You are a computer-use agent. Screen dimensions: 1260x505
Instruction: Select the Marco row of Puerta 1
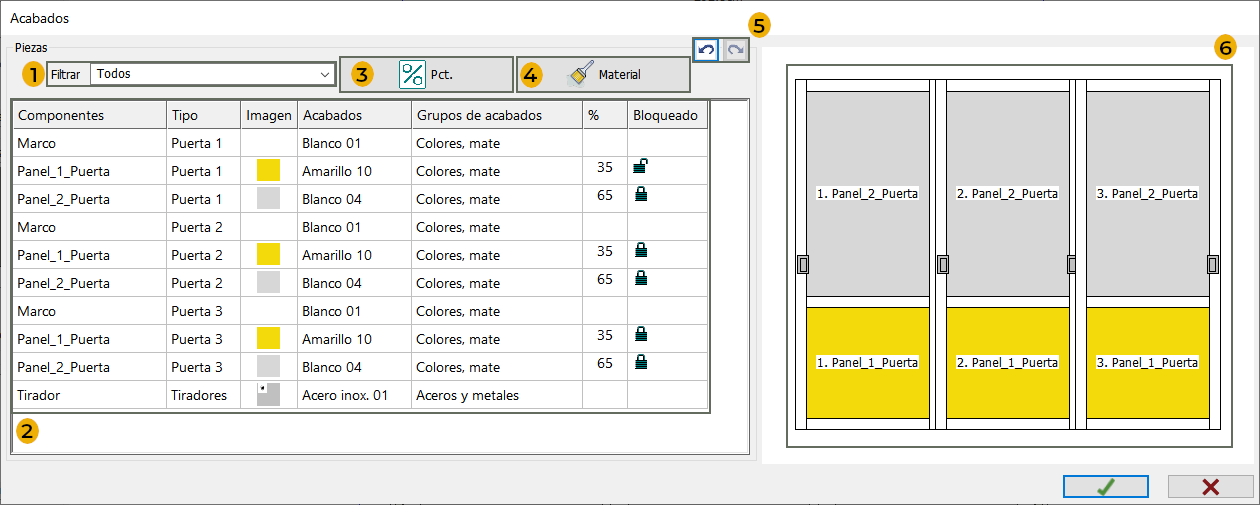[361, 143]
